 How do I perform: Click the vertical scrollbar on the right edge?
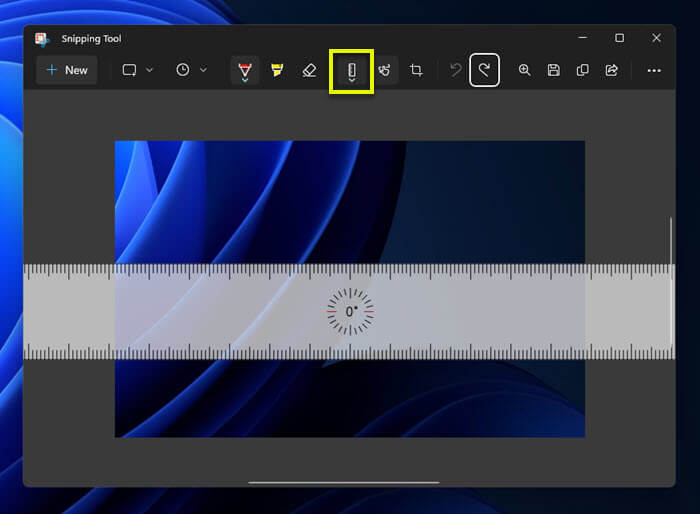tap(671, 280)
